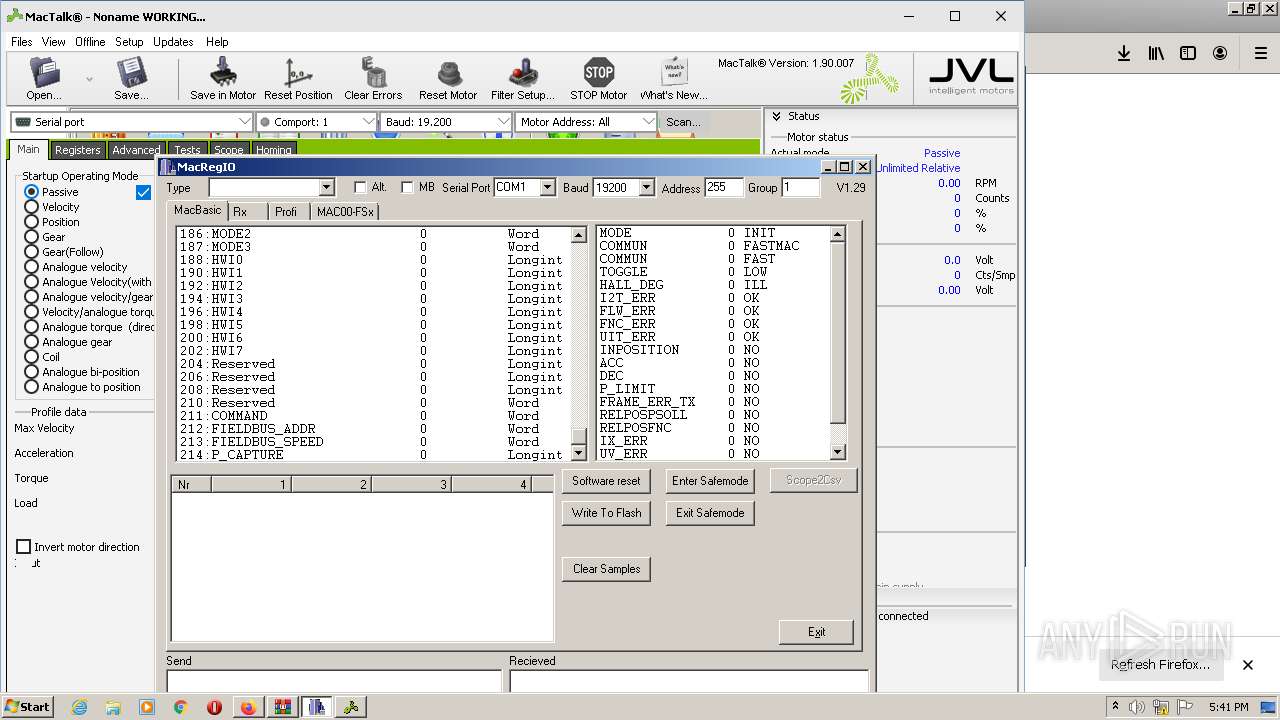Open Firefox hamburger menu
1280x720 pixels.
point(1261,53)
